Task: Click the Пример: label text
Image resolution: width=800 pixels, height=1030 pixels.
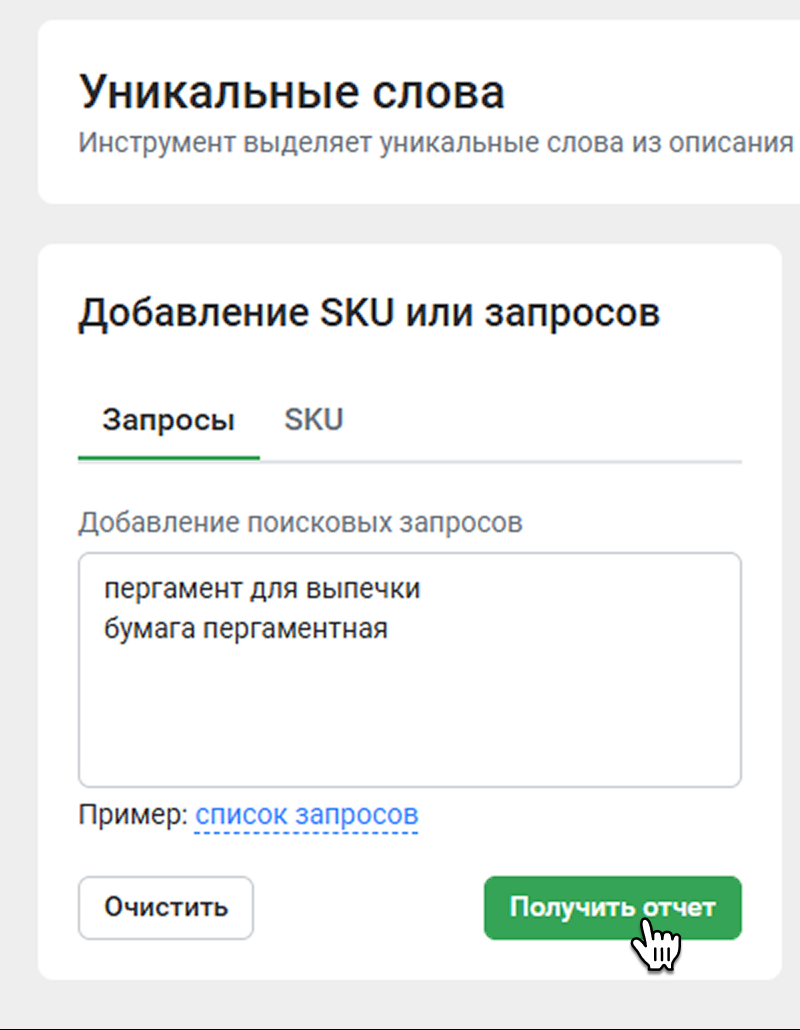Action: 132,815
